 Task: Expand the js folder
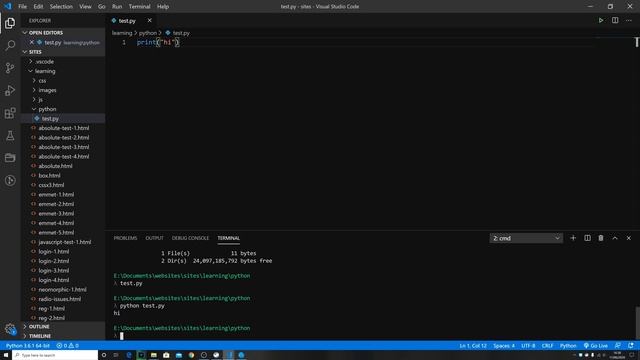(63, 100)
